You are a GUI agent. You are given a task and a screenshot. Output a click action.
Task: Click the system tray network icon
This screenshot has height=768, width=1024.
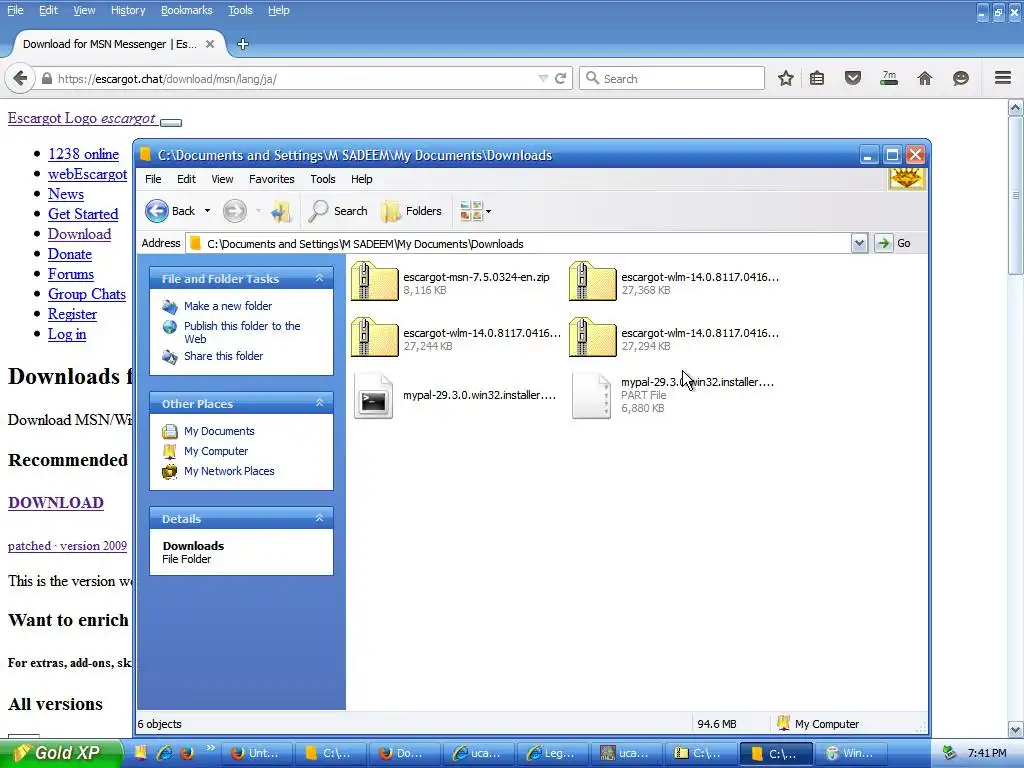[950, 753]
